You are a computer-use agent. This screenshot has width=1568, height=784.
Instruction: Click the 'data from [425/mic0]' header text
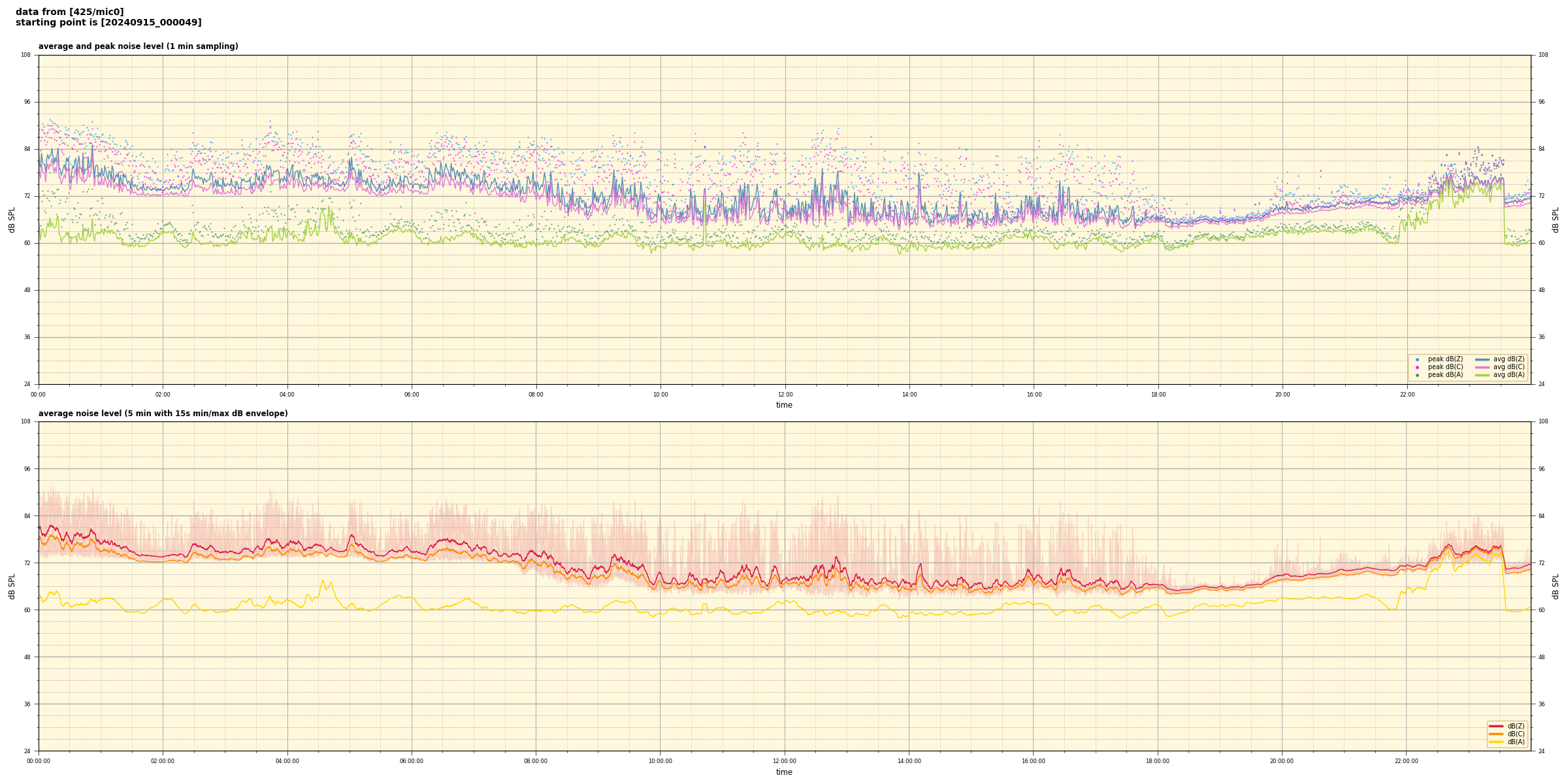[69, 12]
